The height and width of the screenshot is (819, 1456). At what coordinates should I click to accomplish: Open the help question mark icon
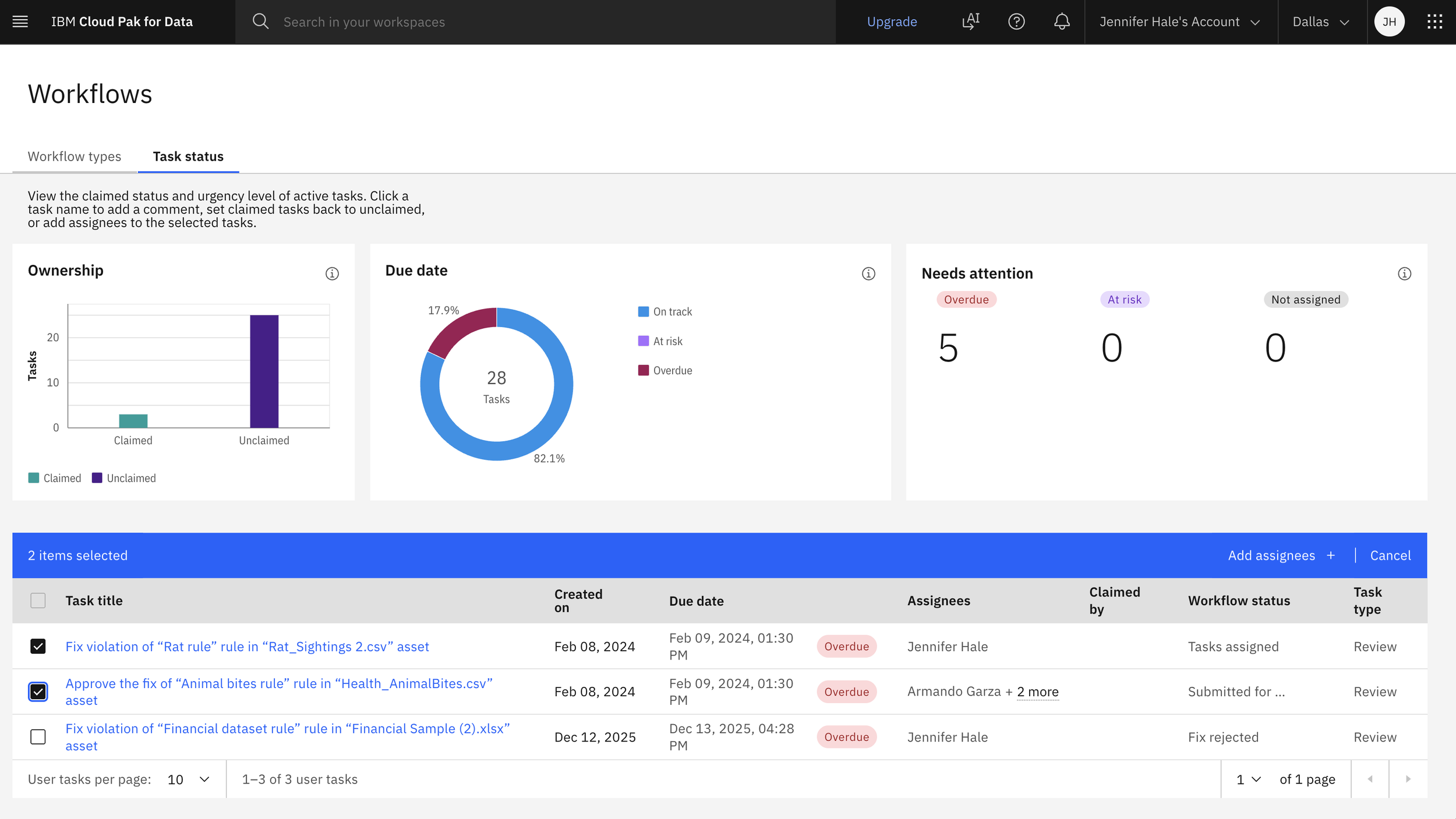click(1016, 22)
